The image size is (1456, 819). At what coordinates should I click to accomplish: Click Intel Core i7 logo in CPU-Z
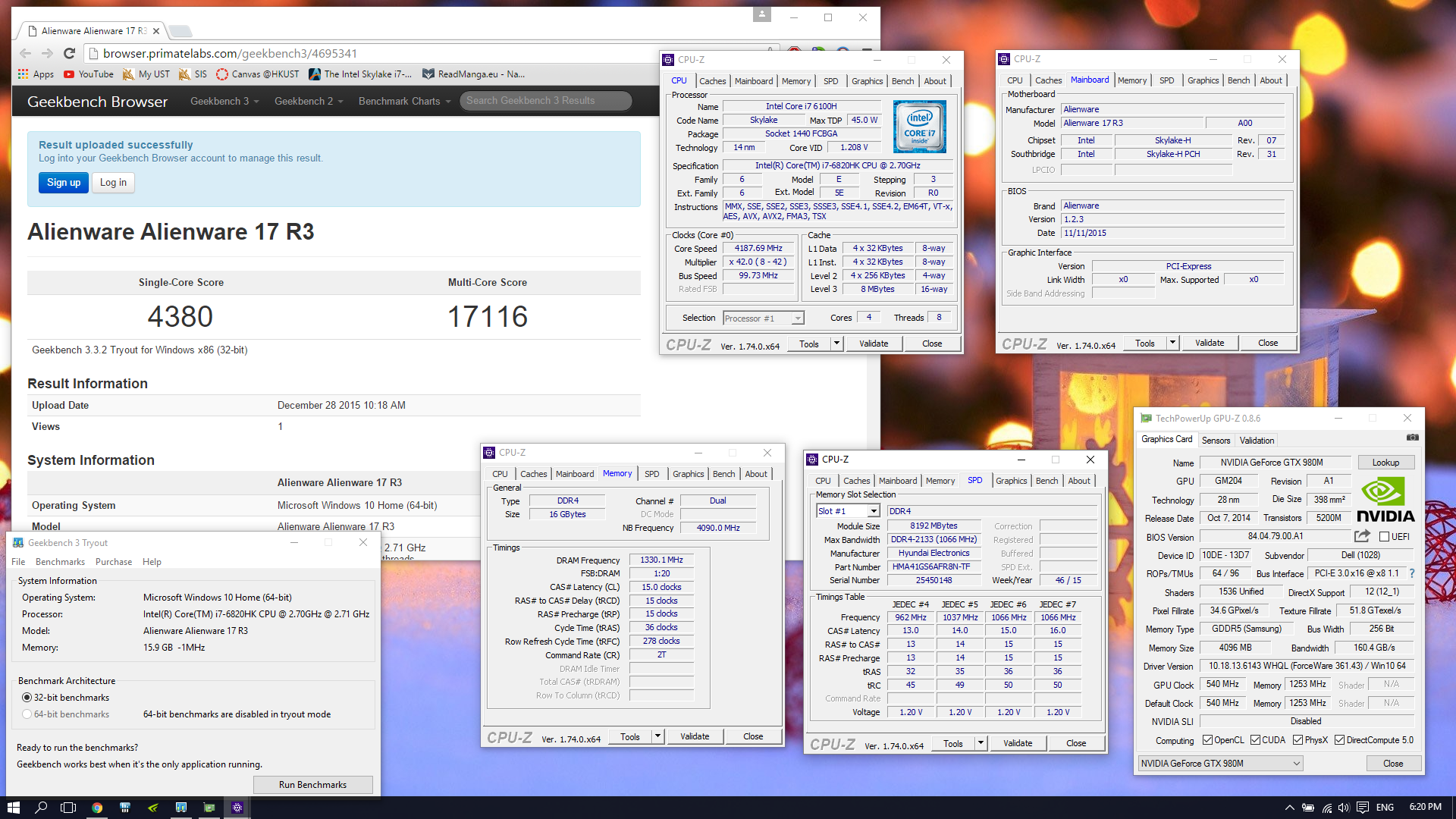[x=919, y=127]
